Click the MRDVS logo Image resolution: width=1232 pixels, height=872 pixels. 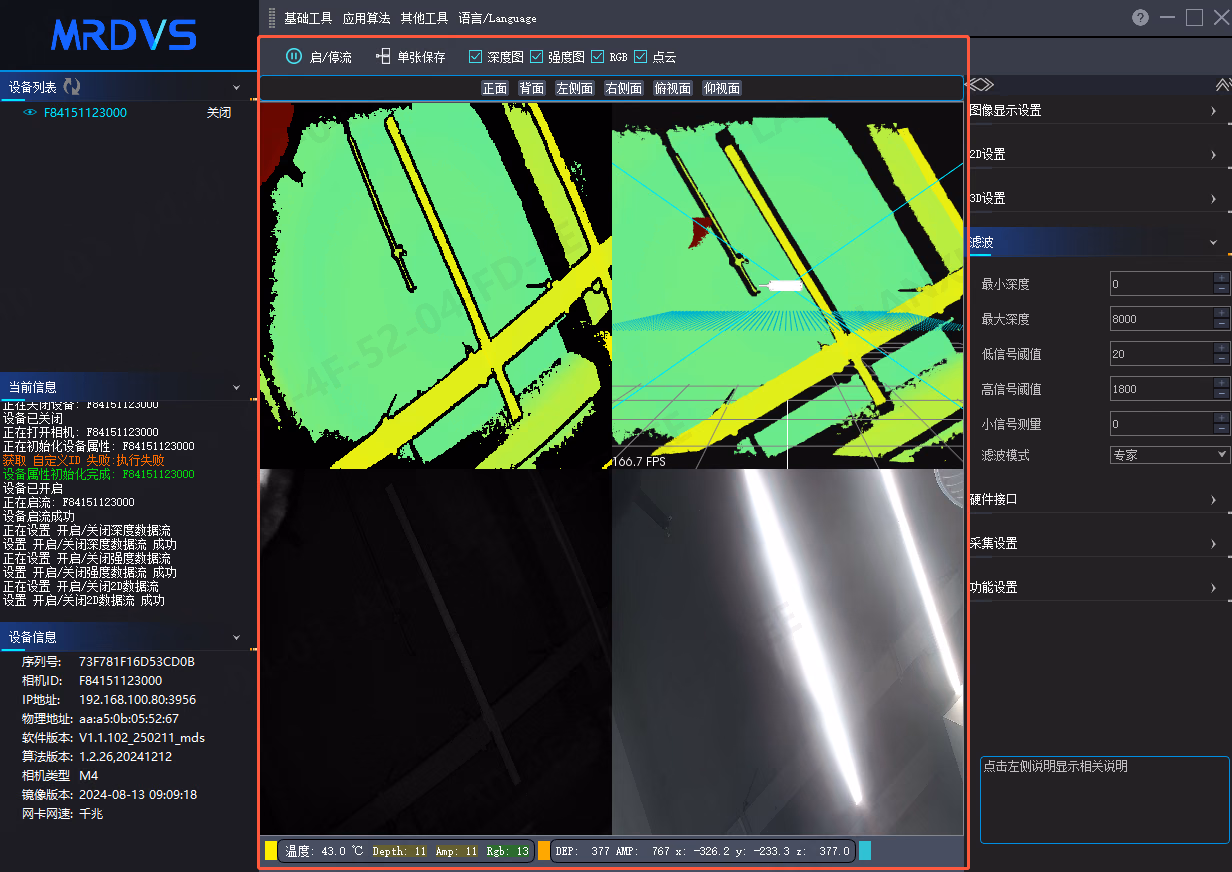pyautogui.click(x=124, y=35)
